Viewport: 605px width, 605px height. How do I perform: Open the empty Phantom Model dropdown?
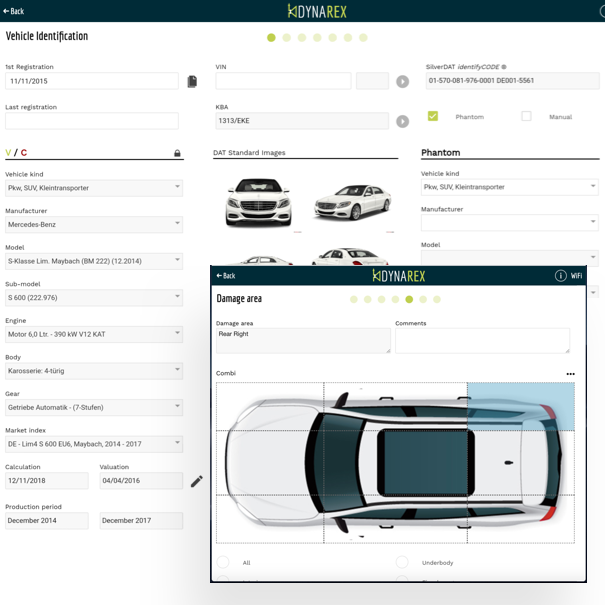click(510, 258)
